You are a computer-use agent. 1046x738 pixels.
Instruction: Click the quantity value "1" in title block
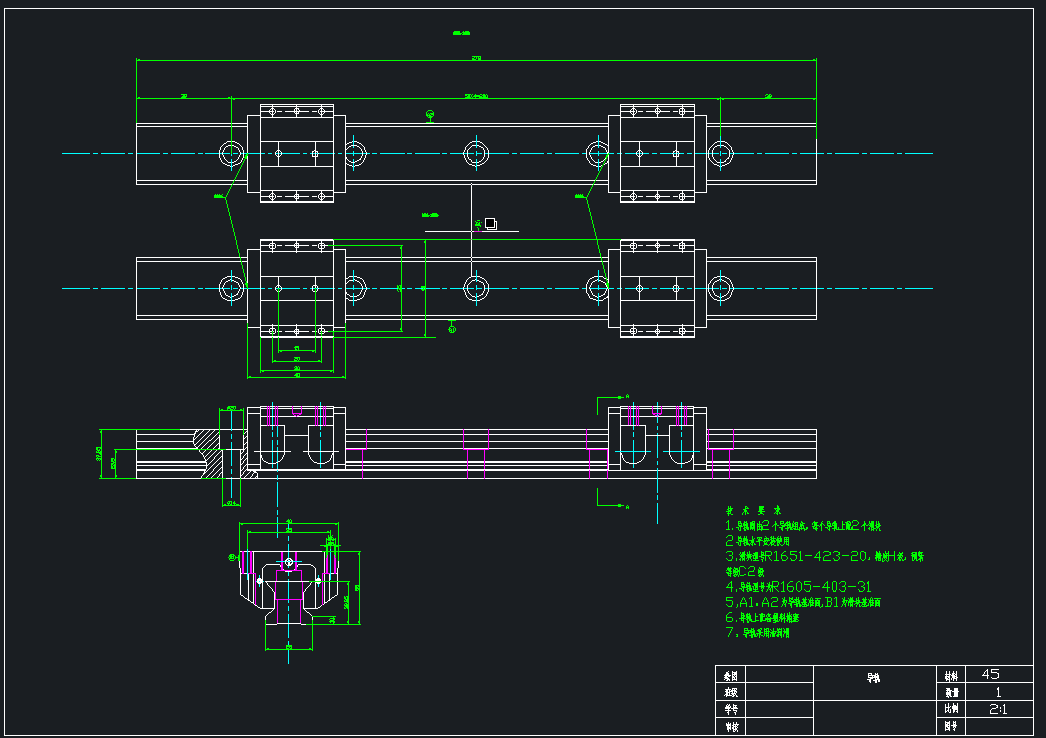[998, 692]
